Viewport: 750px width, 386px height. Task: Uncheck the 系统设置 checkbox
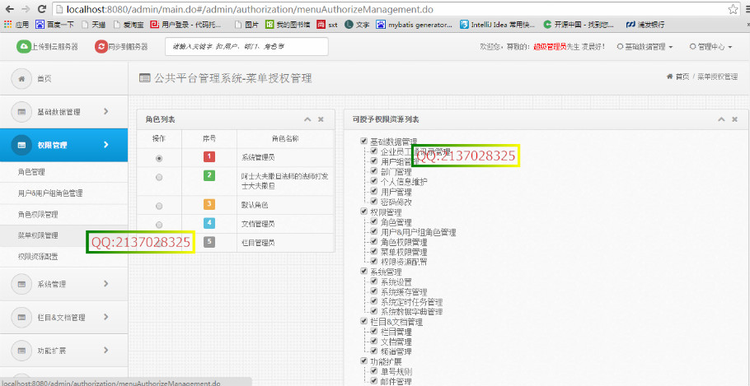374,281
